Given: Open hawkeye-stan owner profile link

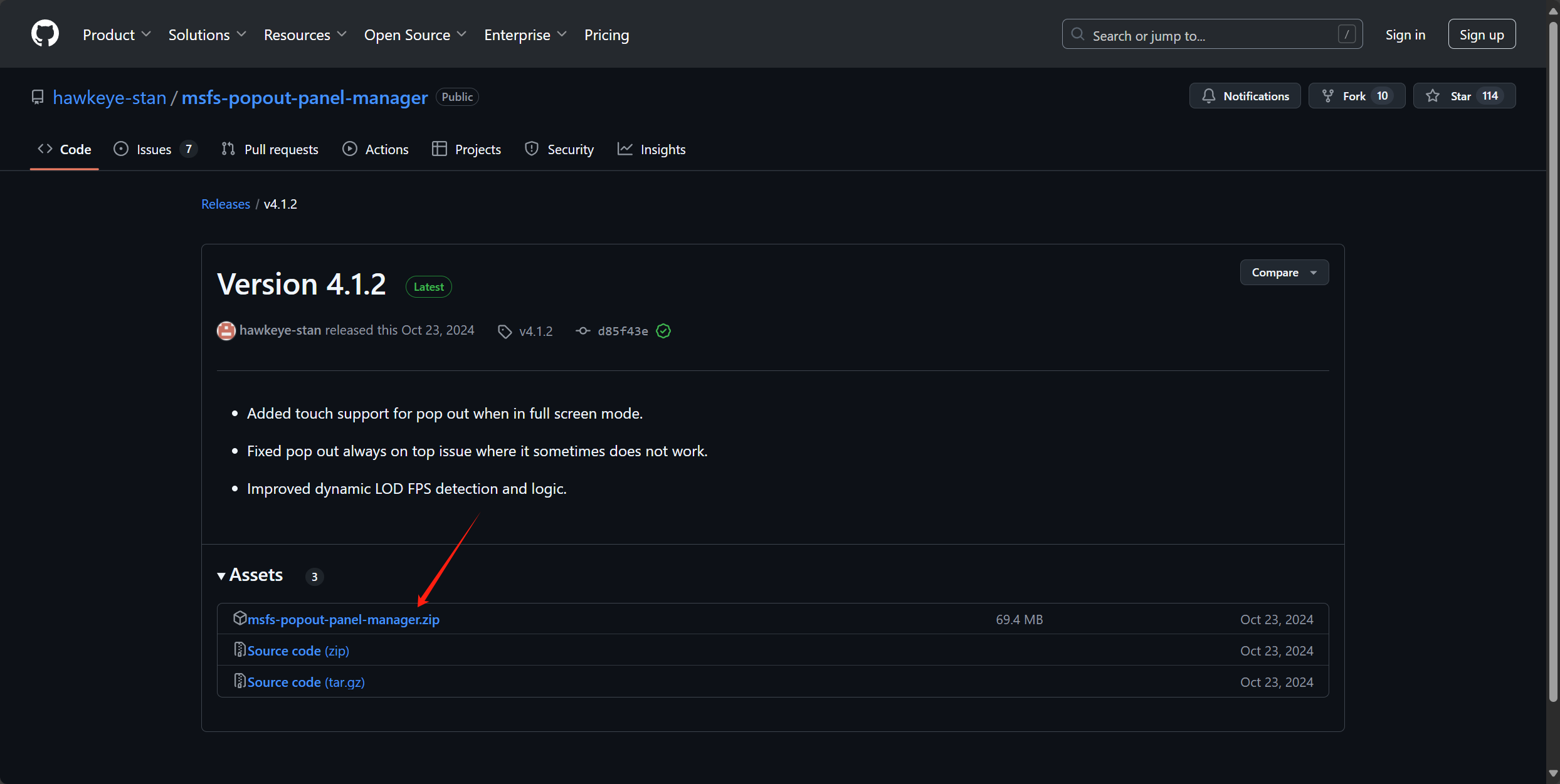Looking at the screenshot, I should [109, 97].
